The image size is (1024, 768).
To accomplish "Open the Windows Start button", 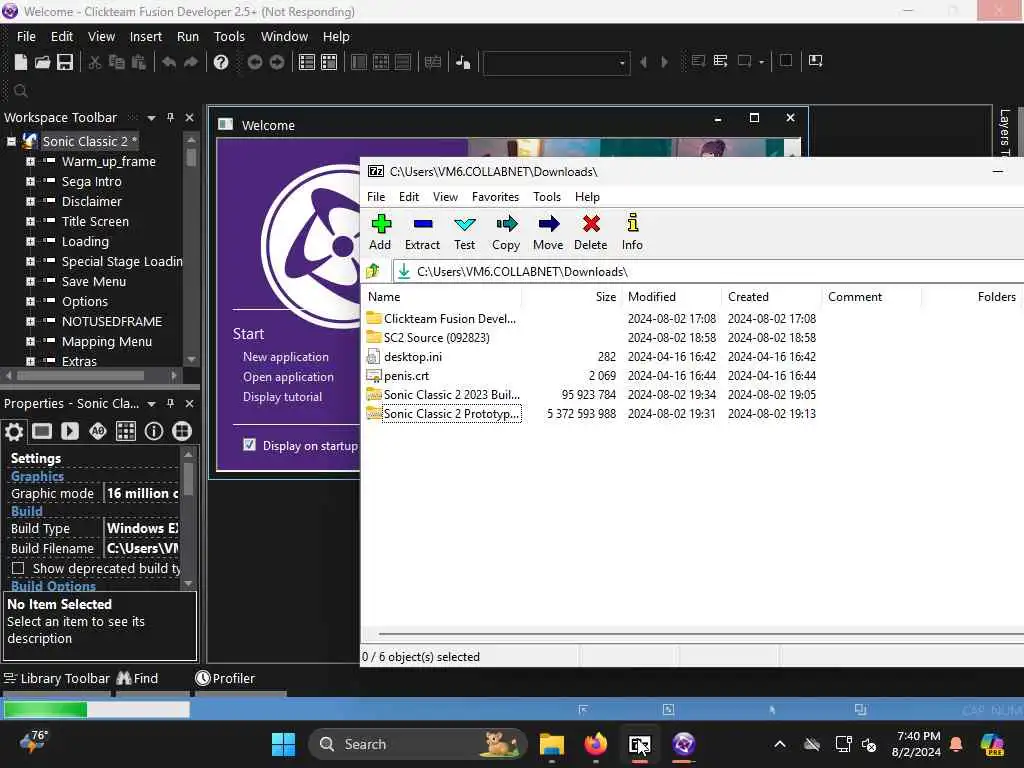I will click(283, 744).
